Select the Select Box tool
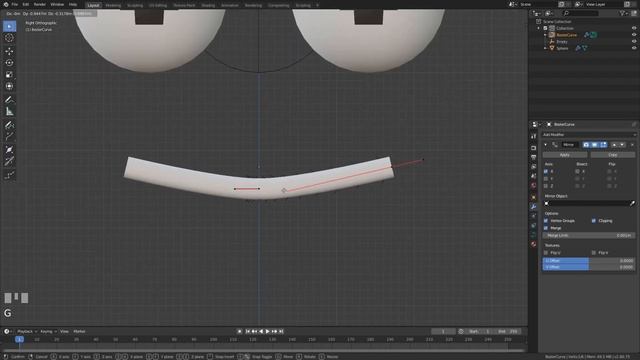Screen dimensions: 640x360 coord(9,26)
